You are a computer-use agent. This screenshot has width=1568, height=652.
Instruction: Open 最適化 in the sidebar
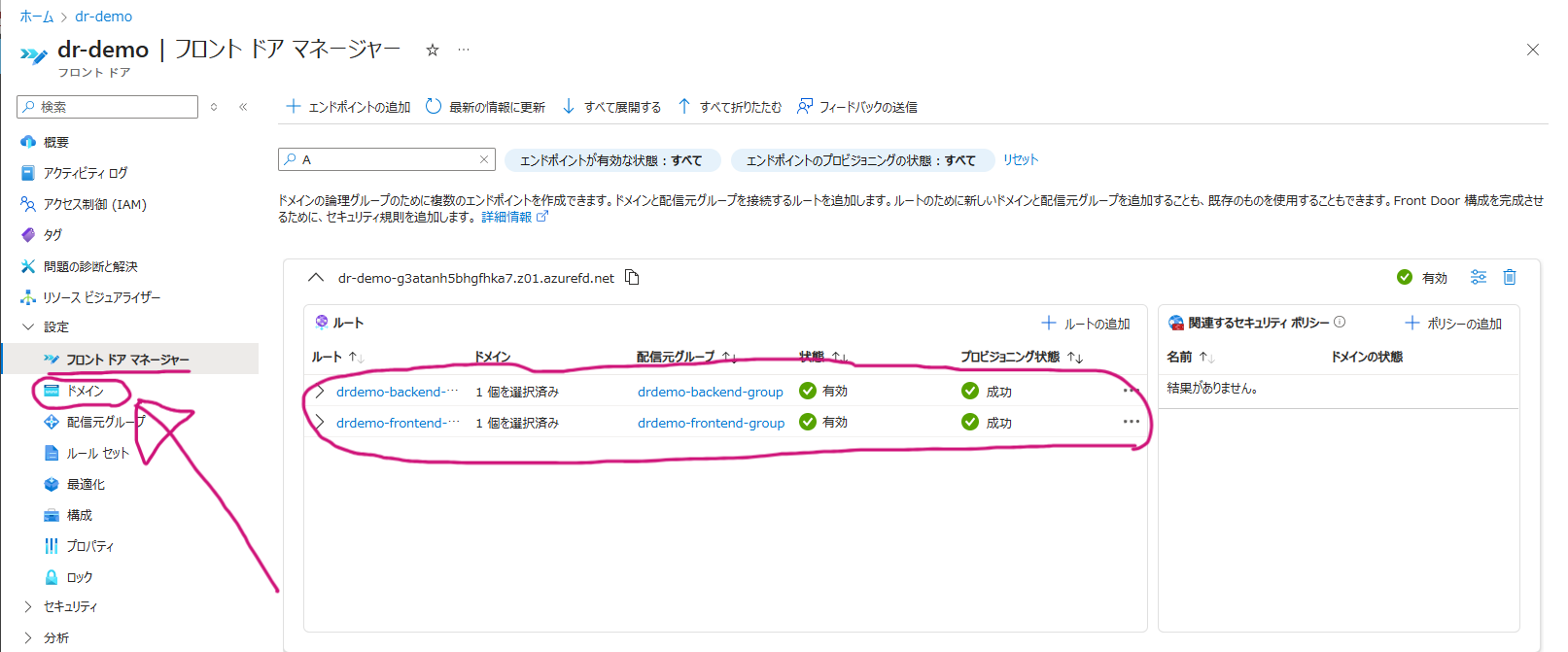tap(86, 484)
